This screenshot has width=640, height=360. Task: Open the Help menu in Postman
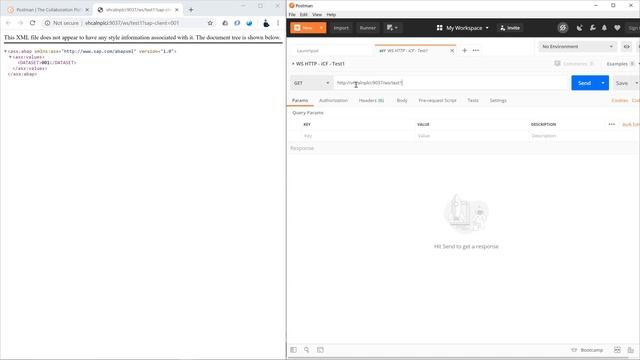(331, 14)
